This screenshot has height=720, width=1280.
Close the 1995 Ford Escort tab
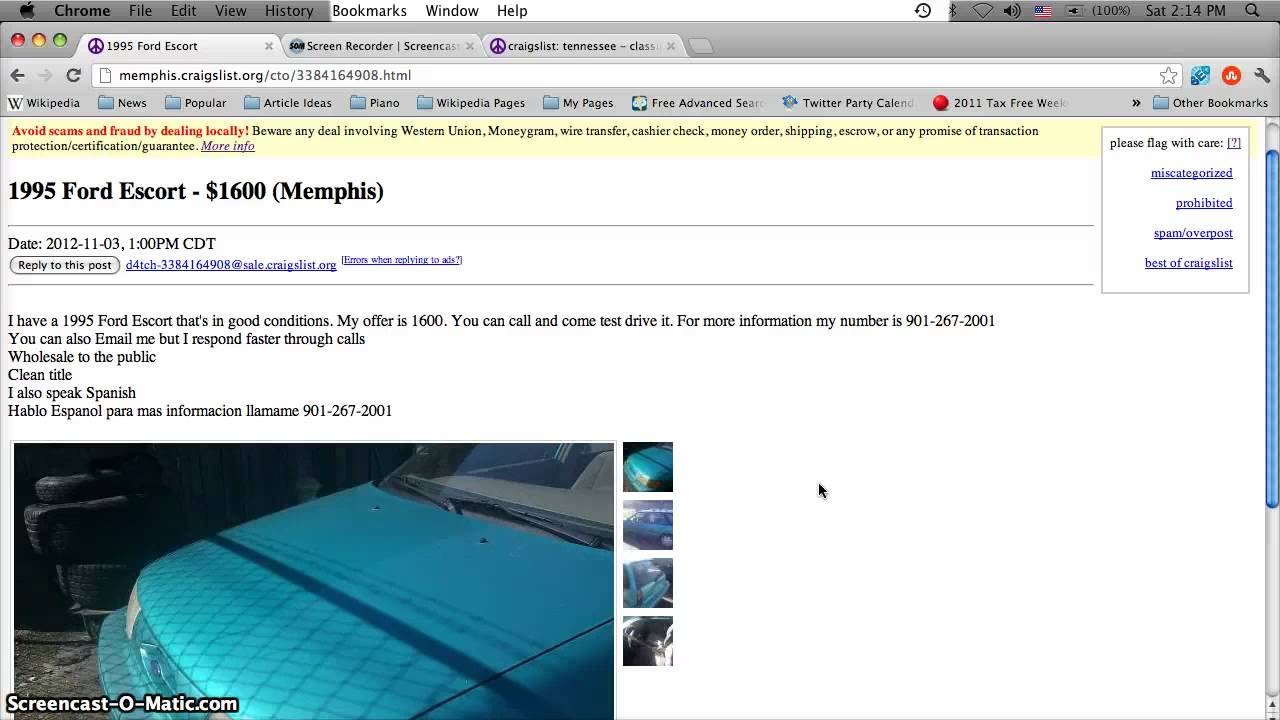pos(269,46)
